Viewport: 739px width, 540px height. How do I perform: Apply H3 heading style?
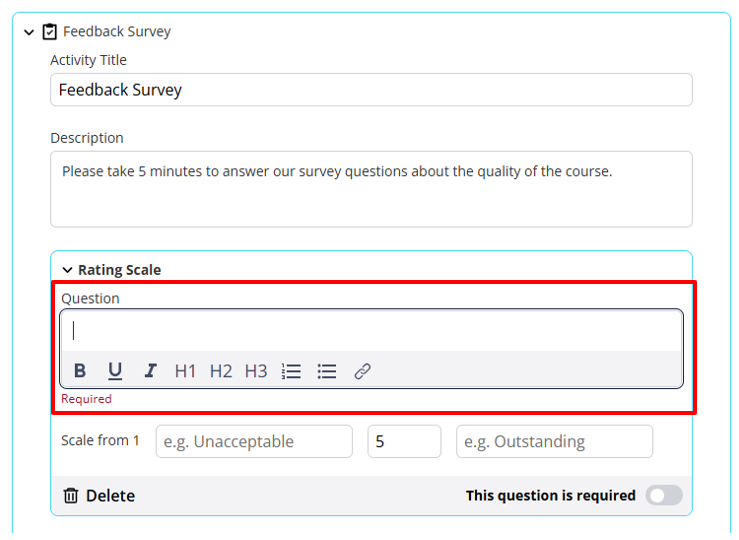[256, 371]
